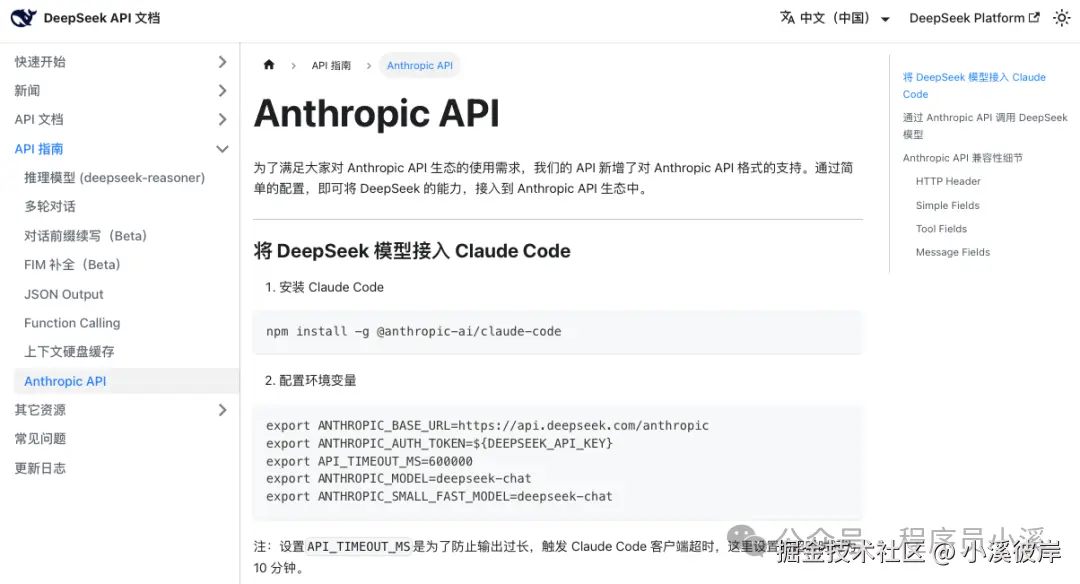1080x584 pixels.
Task: Click the Anthropic API page heading
Action: pyautogui.click(x=376, y=113)
